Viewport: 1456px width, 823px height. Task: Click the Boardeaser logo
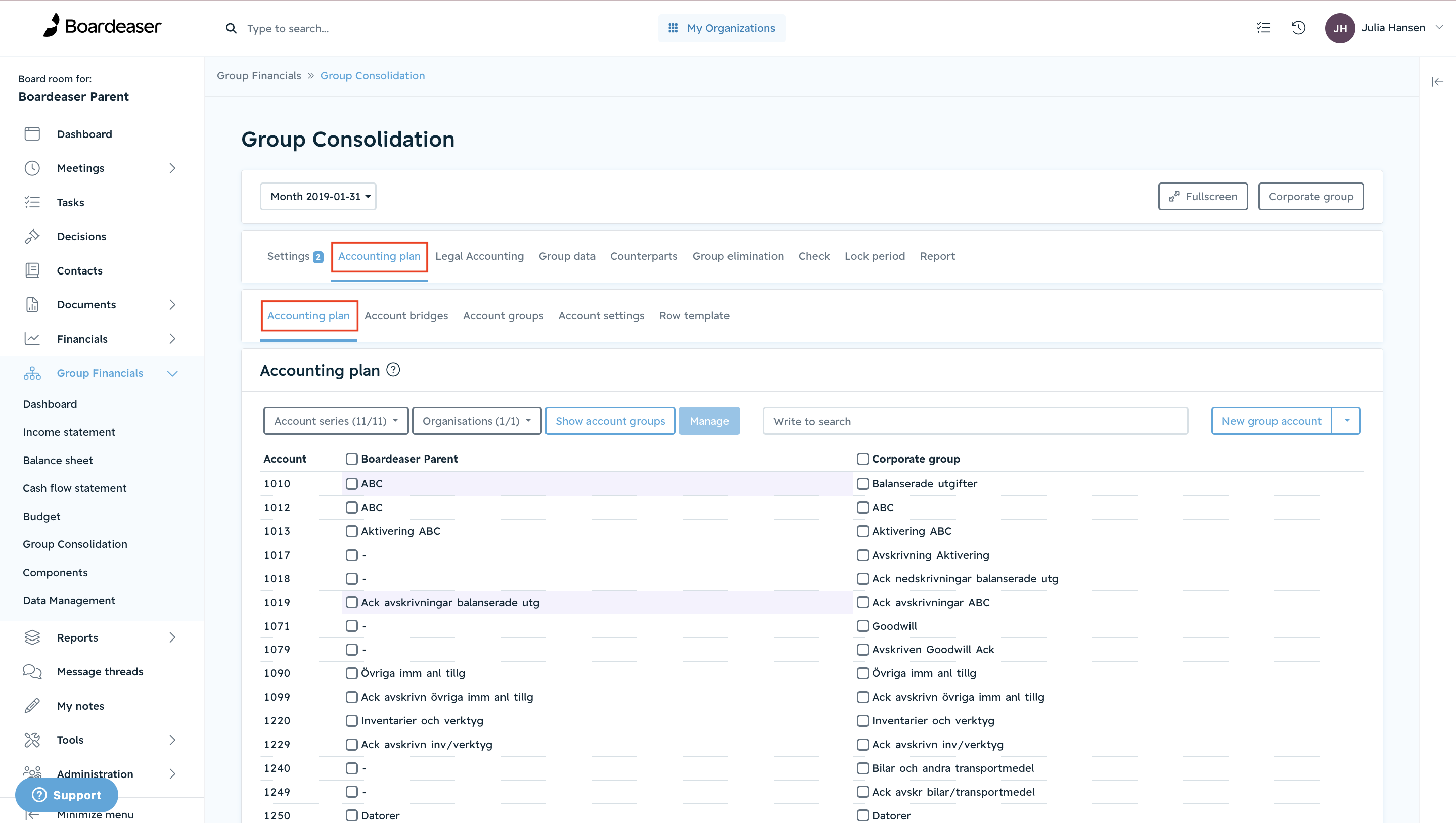102,26
